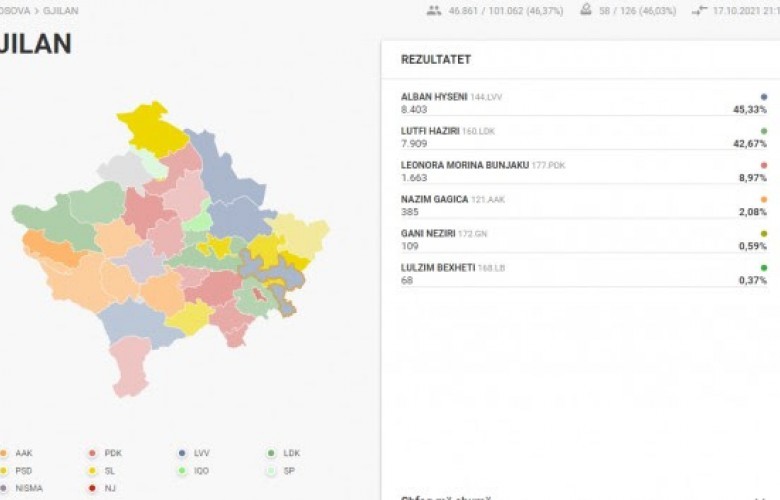Viewport: 780px width, 500px height.
Task: Click Nazim Gagica's orange party dot
Action: [764, 199]
